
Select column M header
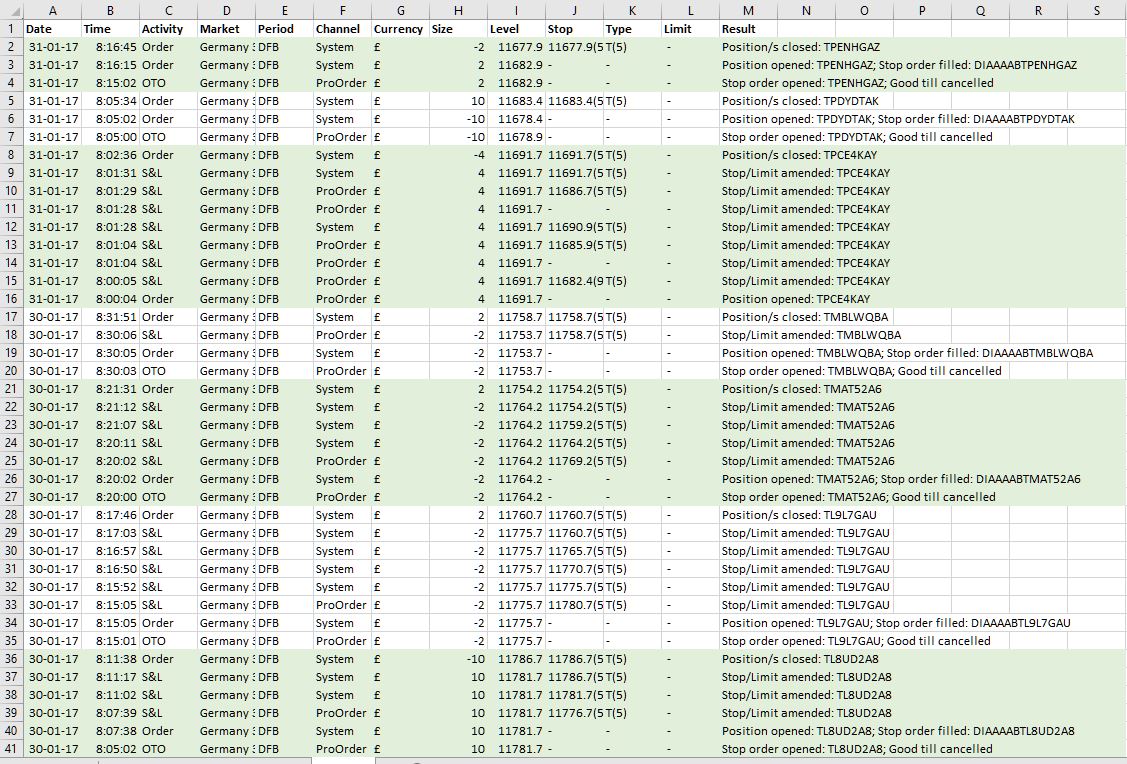748,10
